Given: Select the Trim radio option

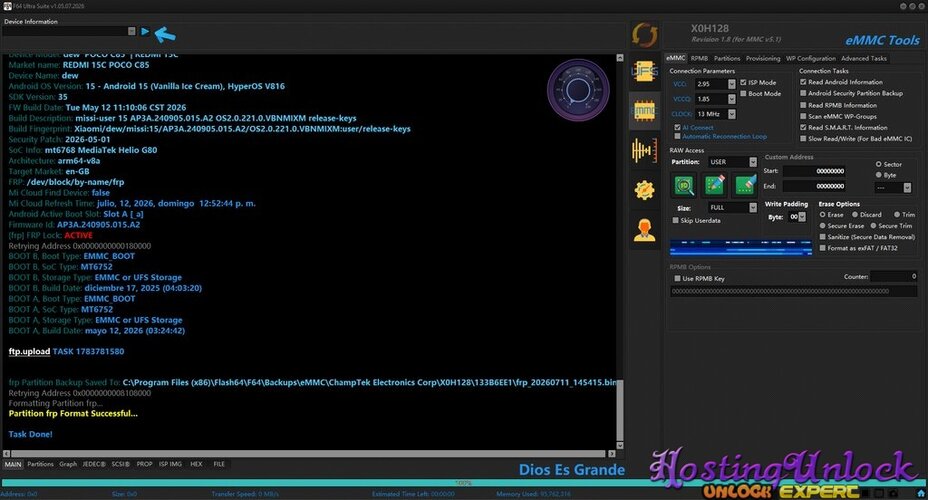Looking at the screenshot, I should click(x=897, y=214).
